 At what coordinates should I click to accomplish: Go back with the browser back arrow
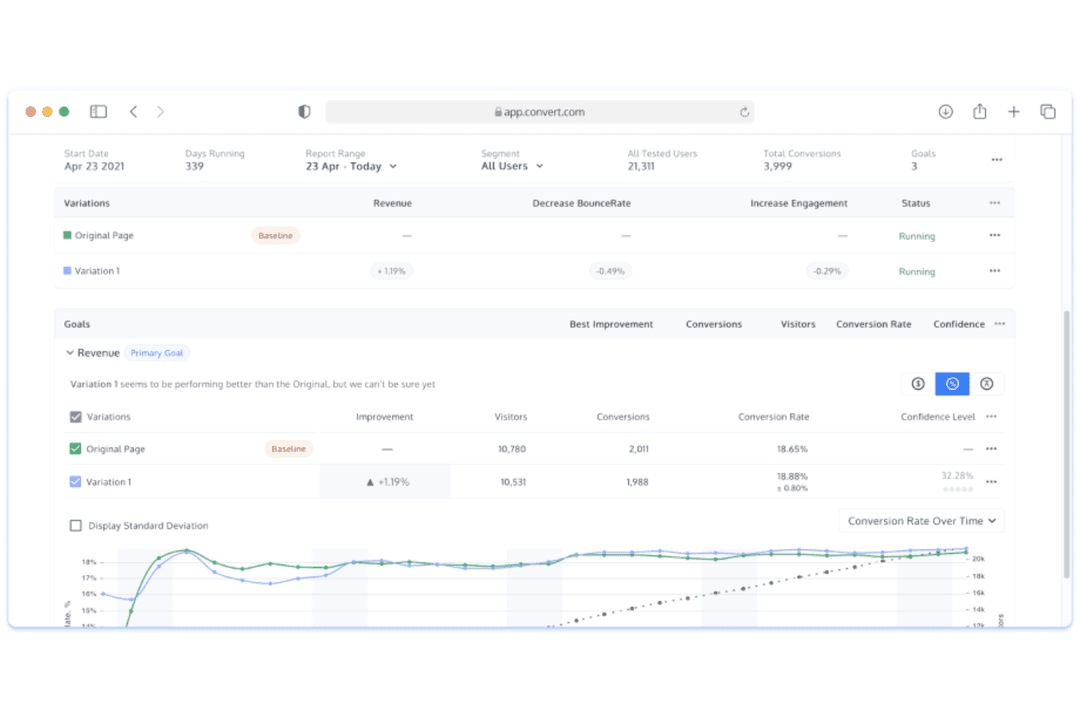point(134,112)
